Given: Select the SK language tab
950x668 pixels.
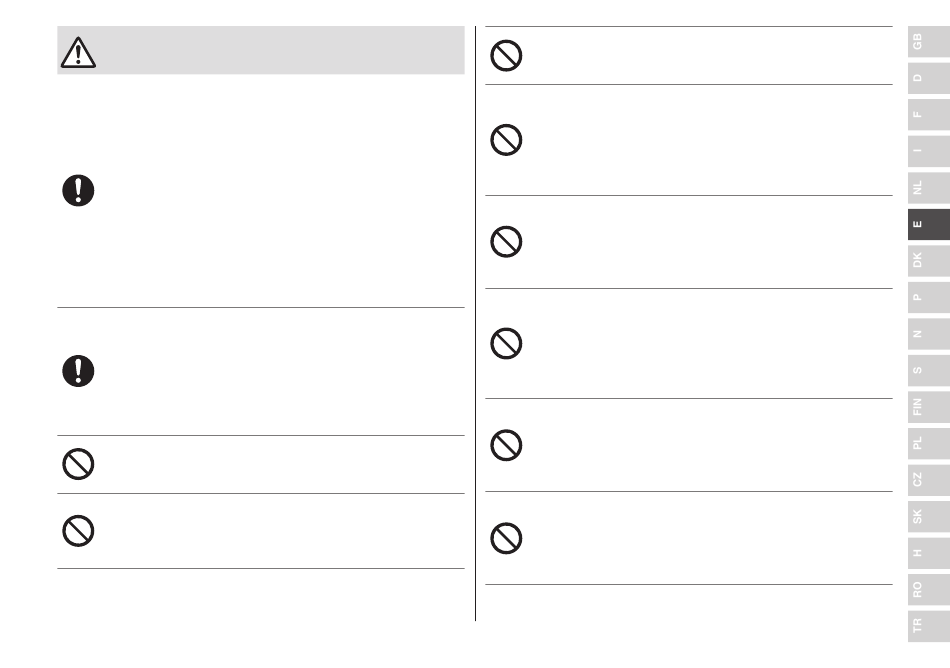Looking at the screenshot, I should pyautogui.click(x=929, y=517).
